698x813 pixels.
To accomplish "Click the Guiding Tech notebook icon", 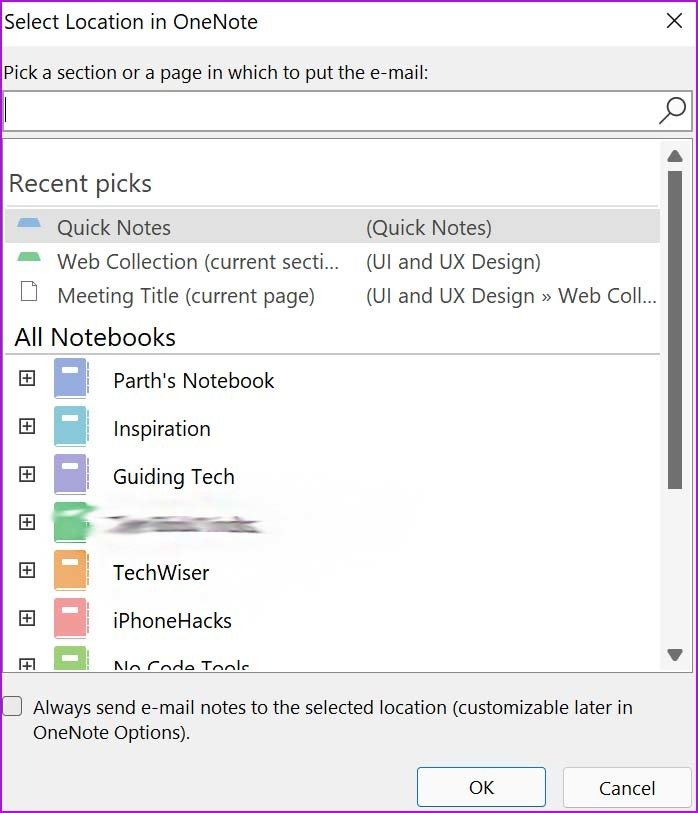I will click(71, 475).
